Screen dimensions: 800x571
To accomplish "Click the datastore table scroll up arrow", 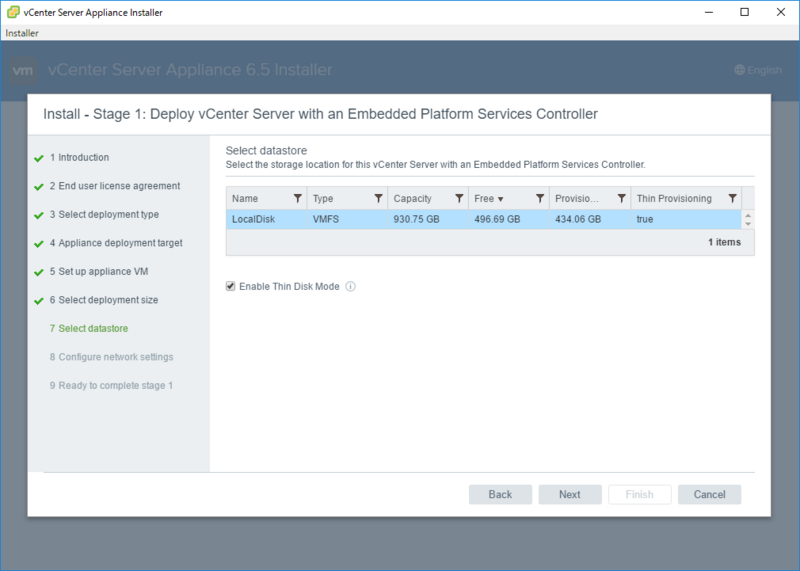I will 748,215.
